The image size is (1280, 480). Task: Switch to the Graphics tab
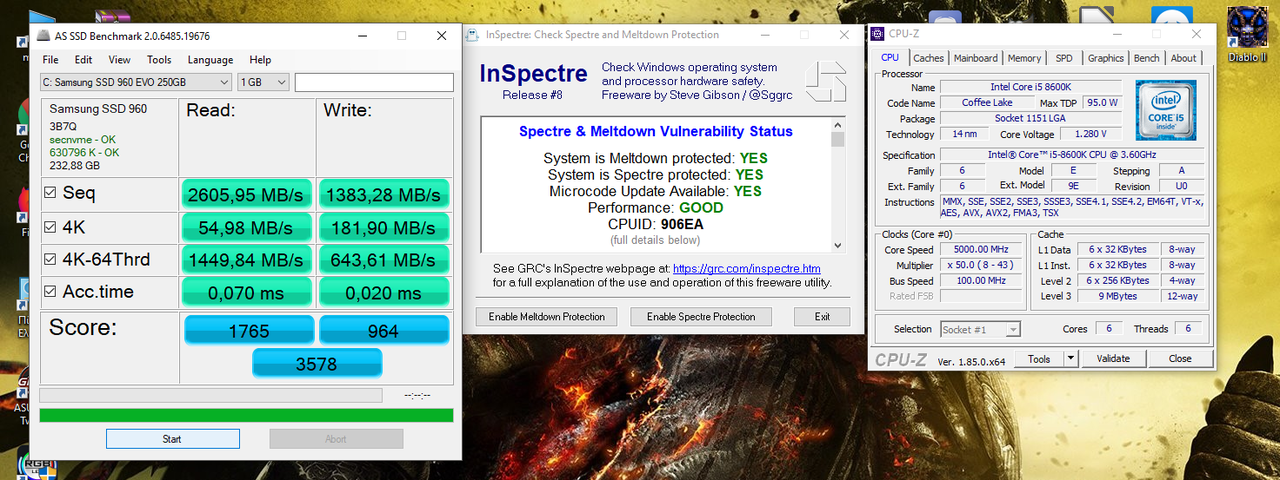coord(1106,58)
